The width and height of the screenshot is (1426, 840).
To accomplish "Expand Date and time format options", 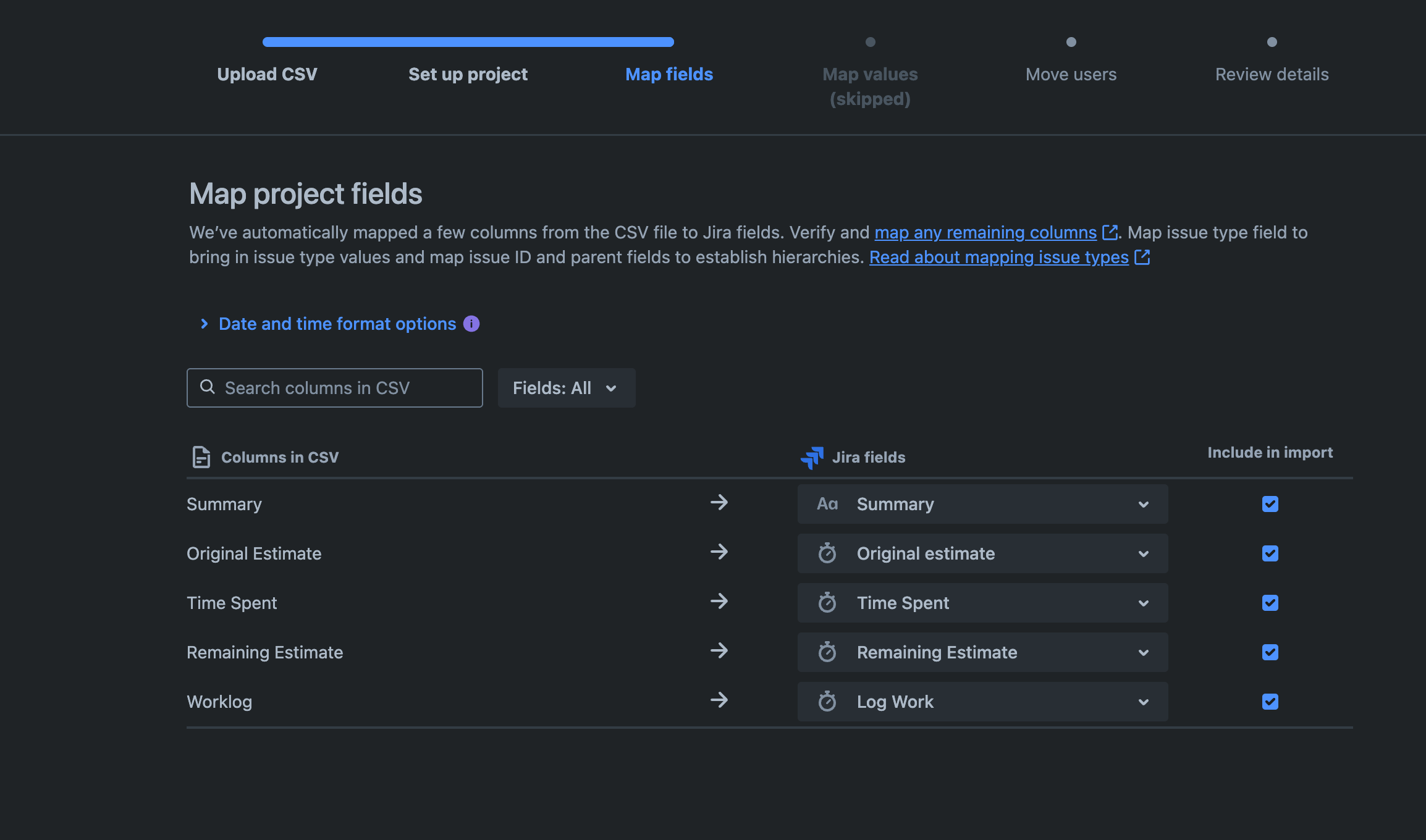I will [337, 324].
